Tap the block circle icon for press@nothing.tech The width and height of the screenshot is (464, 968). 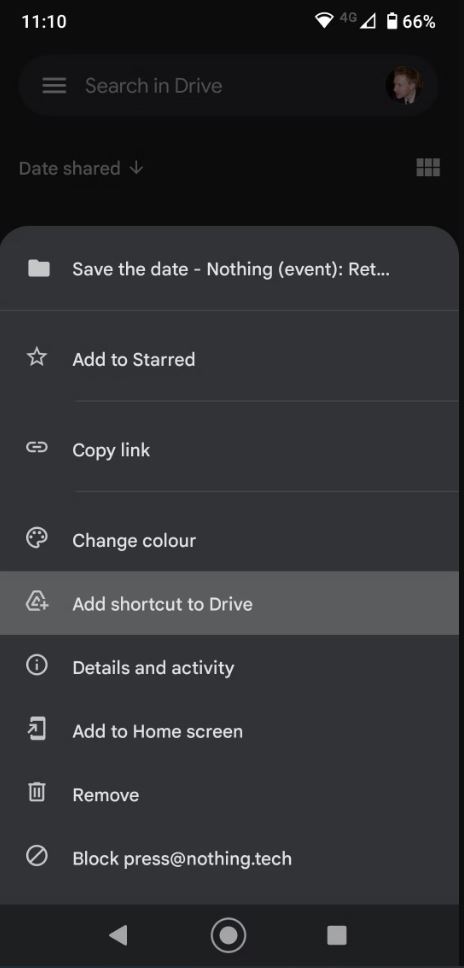point(37,856)
